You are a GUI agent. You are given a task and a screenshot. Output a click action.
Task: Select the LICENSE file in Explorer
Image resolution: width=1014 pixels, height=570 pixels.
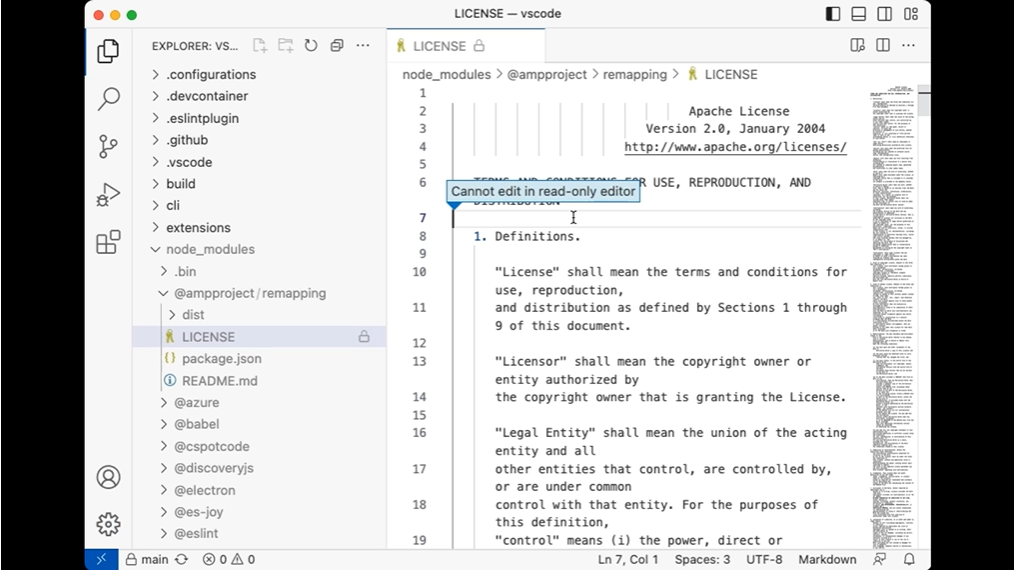pyautogui.click(x=259, y=336)
